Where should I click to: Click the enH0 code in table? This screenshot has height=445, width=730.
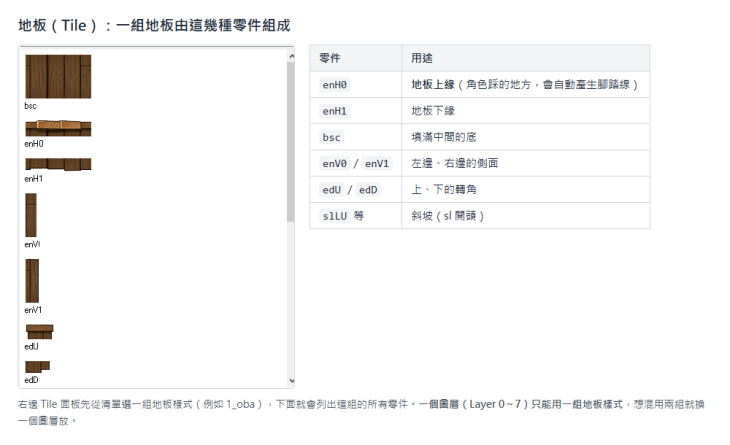(335, 85)
